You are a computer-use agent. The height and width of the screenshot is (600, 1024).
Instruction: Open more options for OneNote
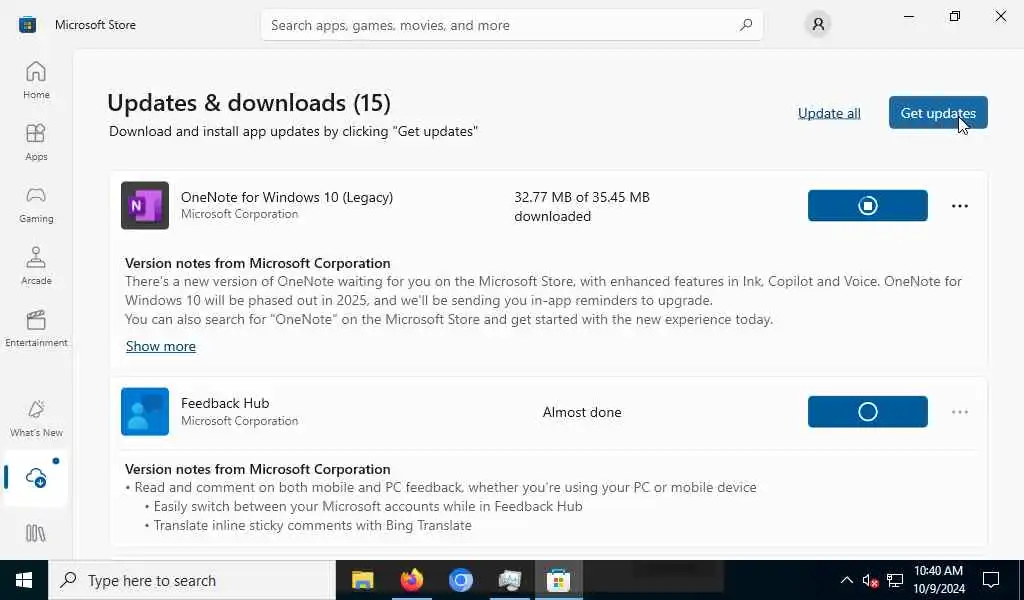click(x=959, y=206)
